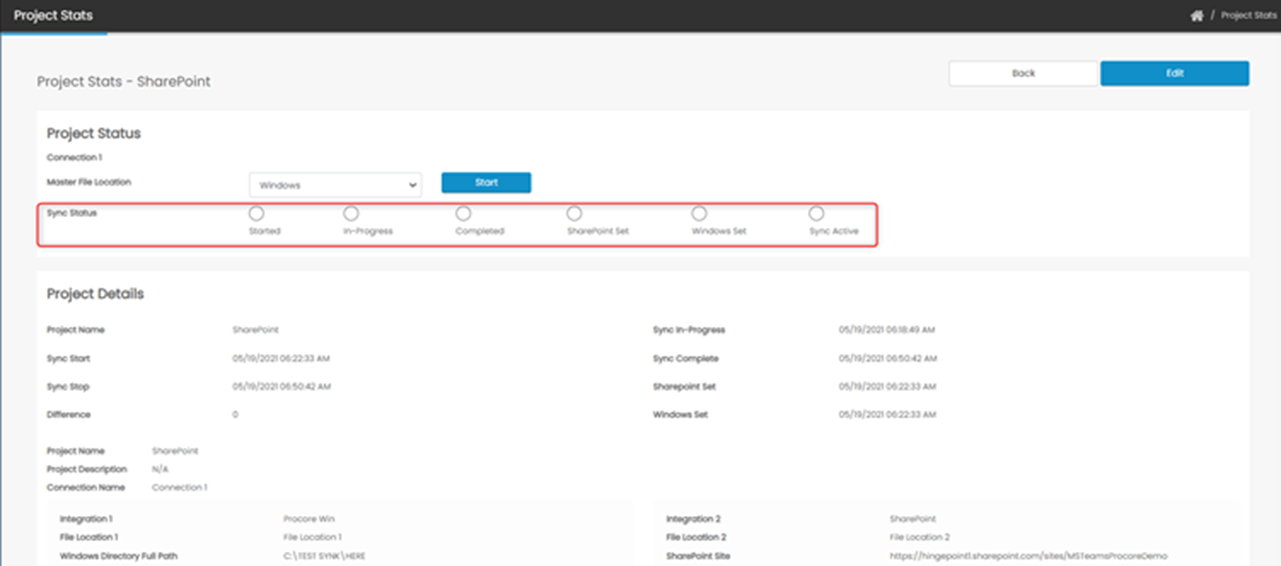Click the home icon in breadcrumb
This screenshot has height=566, width=1281.
pyautogui.click(x=1196, y=16)
